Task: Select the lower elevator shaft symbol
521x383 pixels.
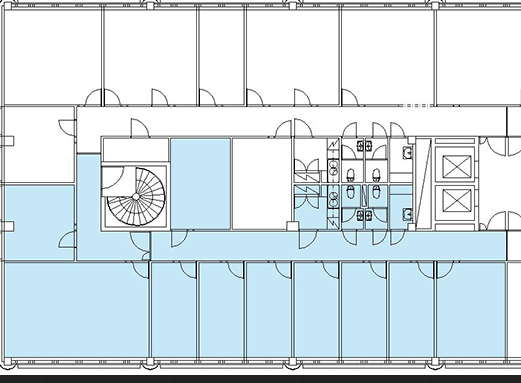Action: (x=455, y=200)
